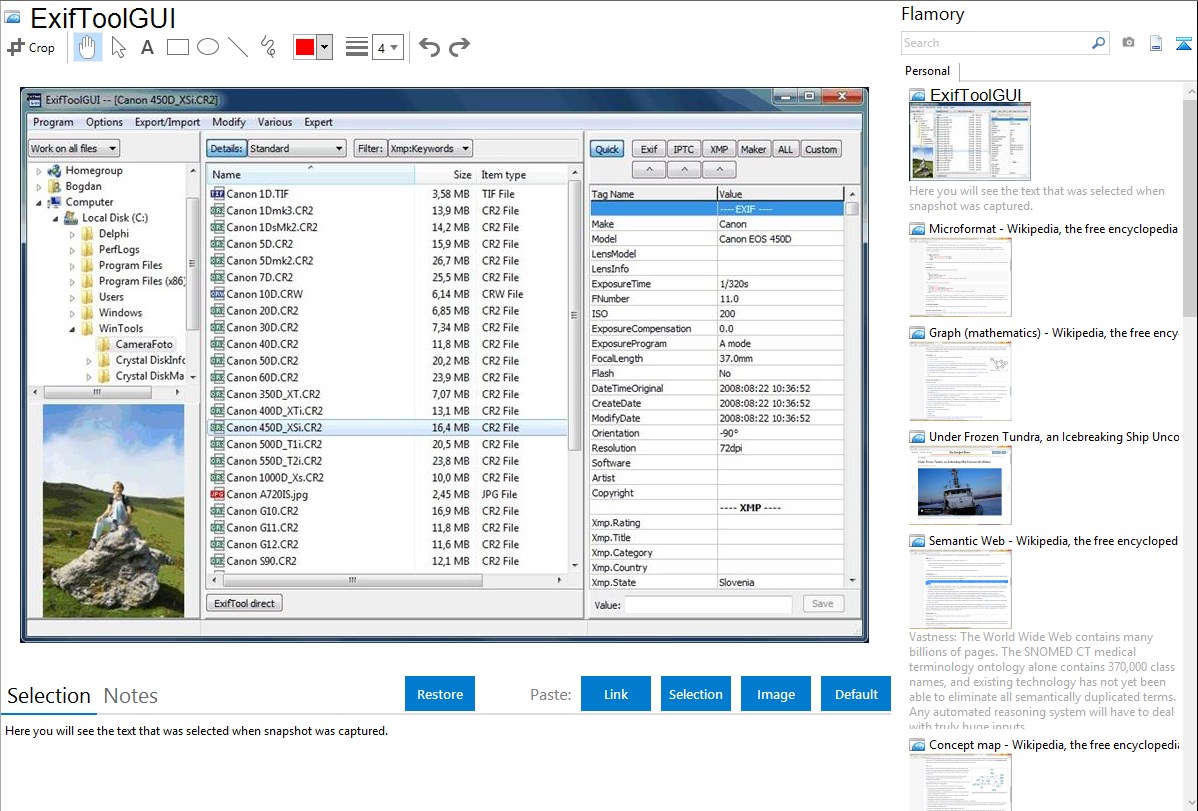Click the ExifTool direct button
The image size is (1198, 811).
click(244, 603)
